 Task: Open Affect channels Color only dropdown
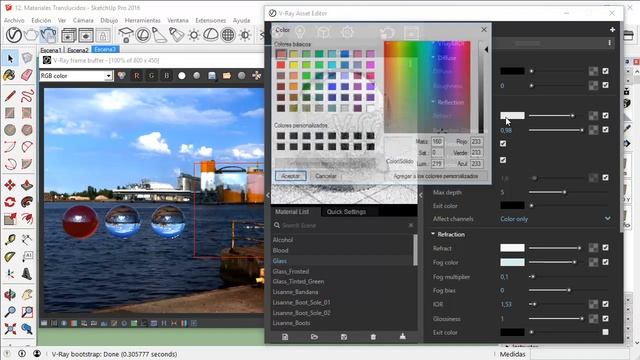[x=555, y=219]
